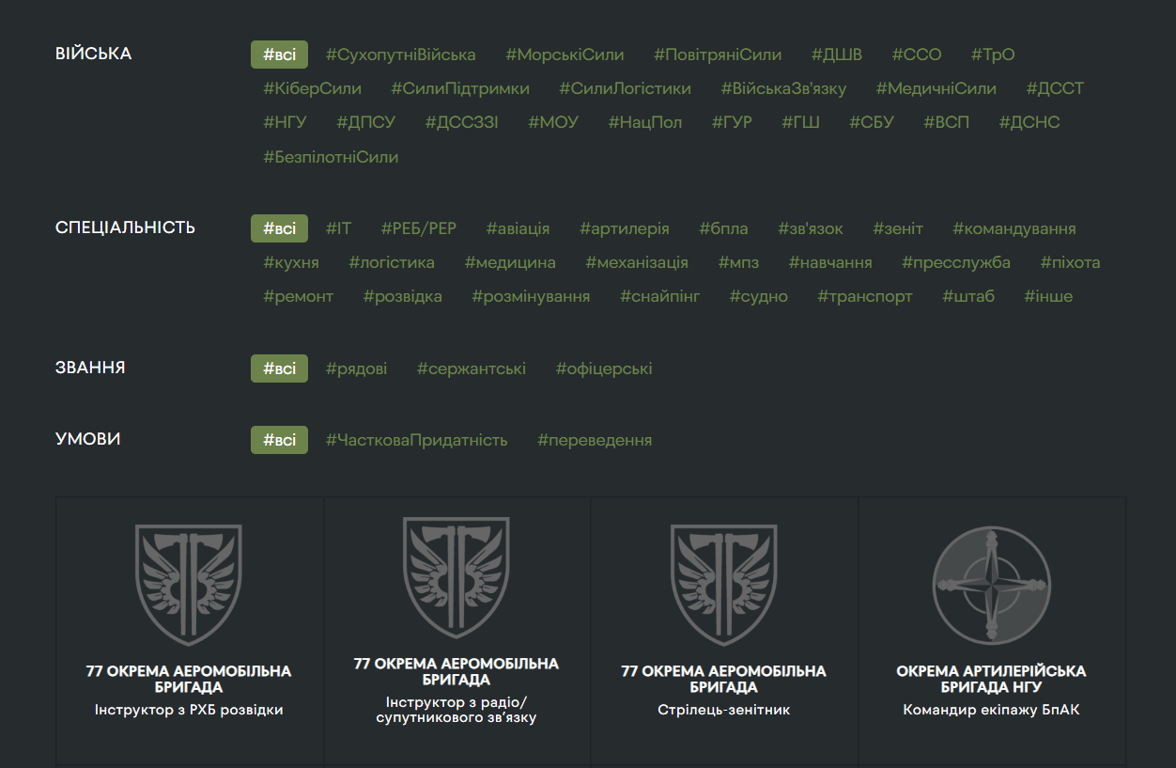Screen dimensions: 1176x768
Task: Click the emblem above Інструктор з РХБ розвідки
Action: (x=189, y=585)
